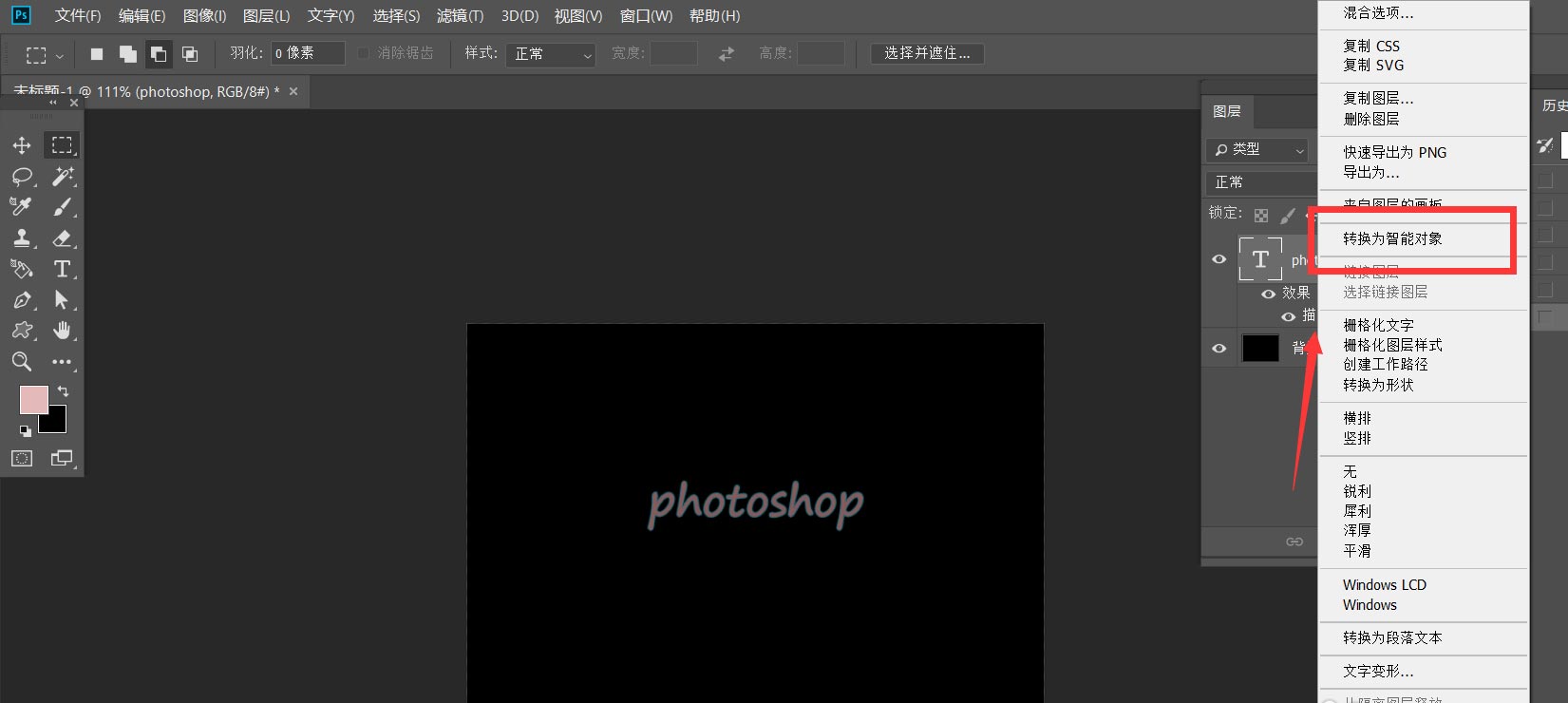Switch to the 图层 panel tab
This screenshot has width=1568, height=703.
click(1227, 111)
